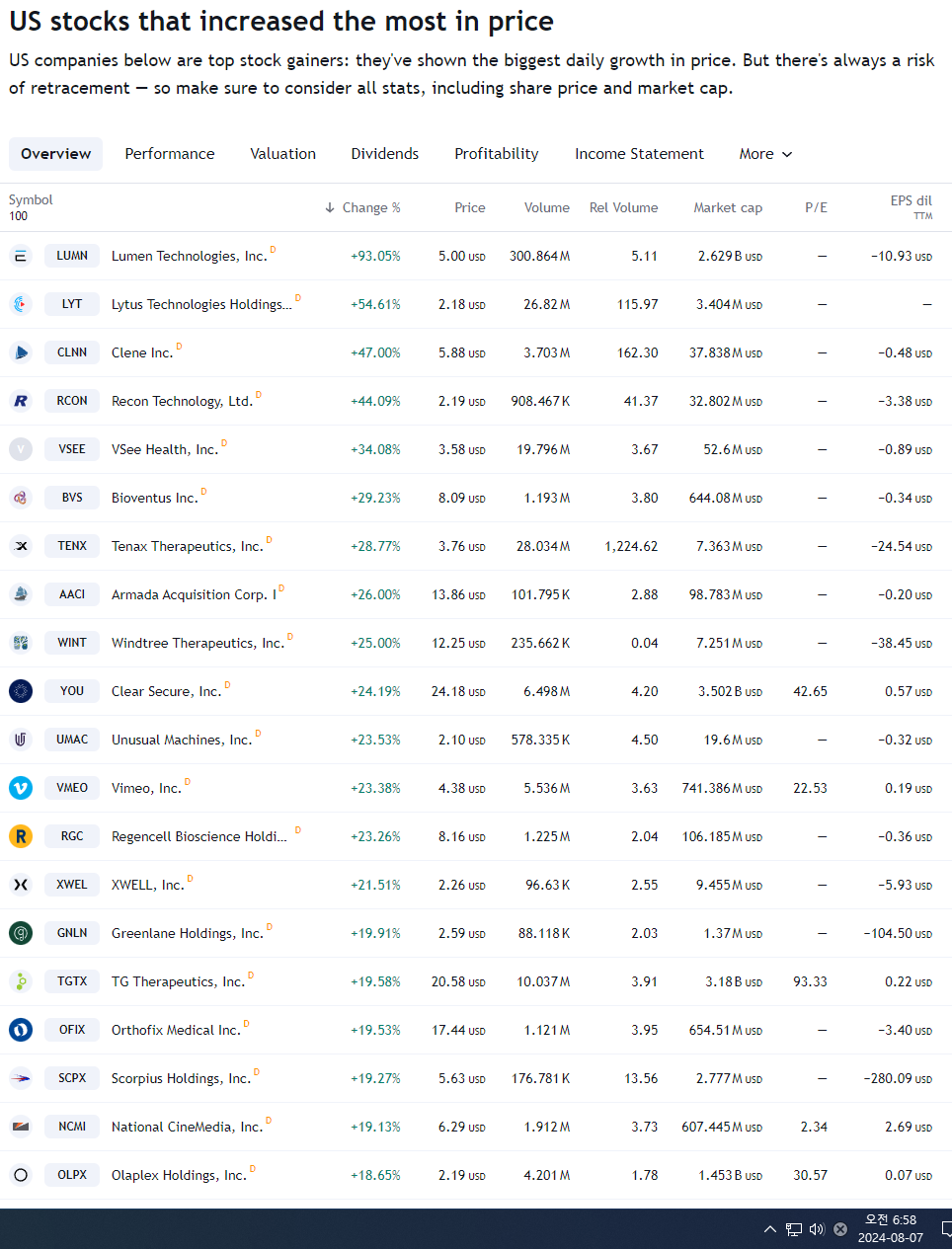The image size is (952, 1249).
Task: Switch to the Valuation tab
Action: [x=283, y=154]
